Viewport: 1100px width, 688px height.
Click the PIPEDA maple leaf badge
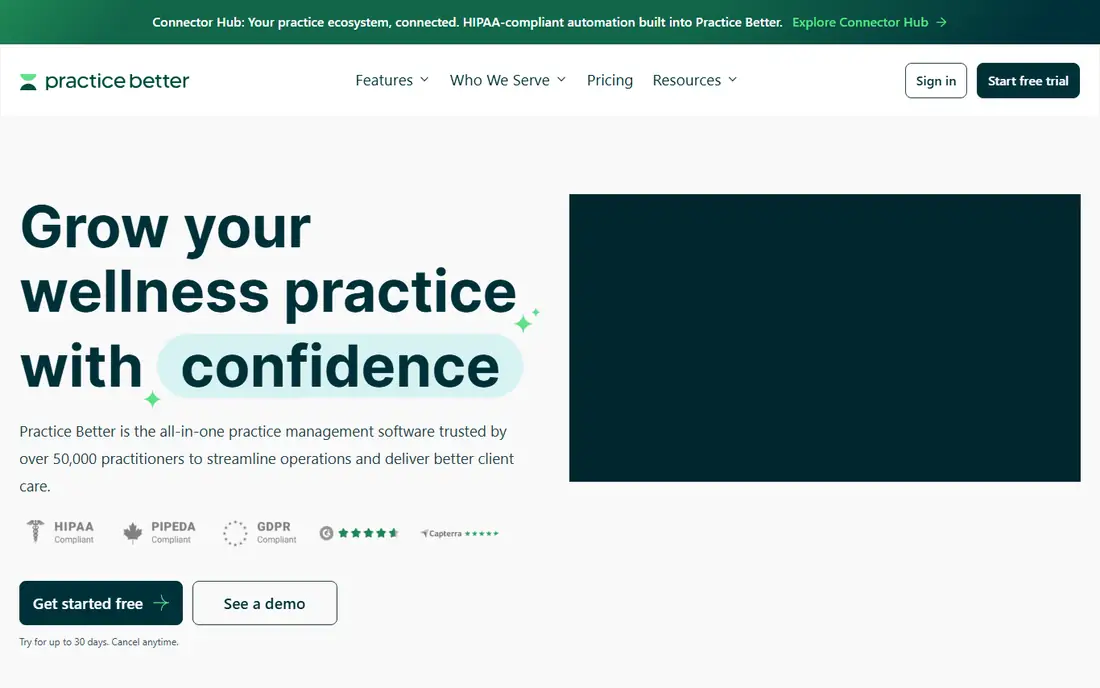point(159,532)
